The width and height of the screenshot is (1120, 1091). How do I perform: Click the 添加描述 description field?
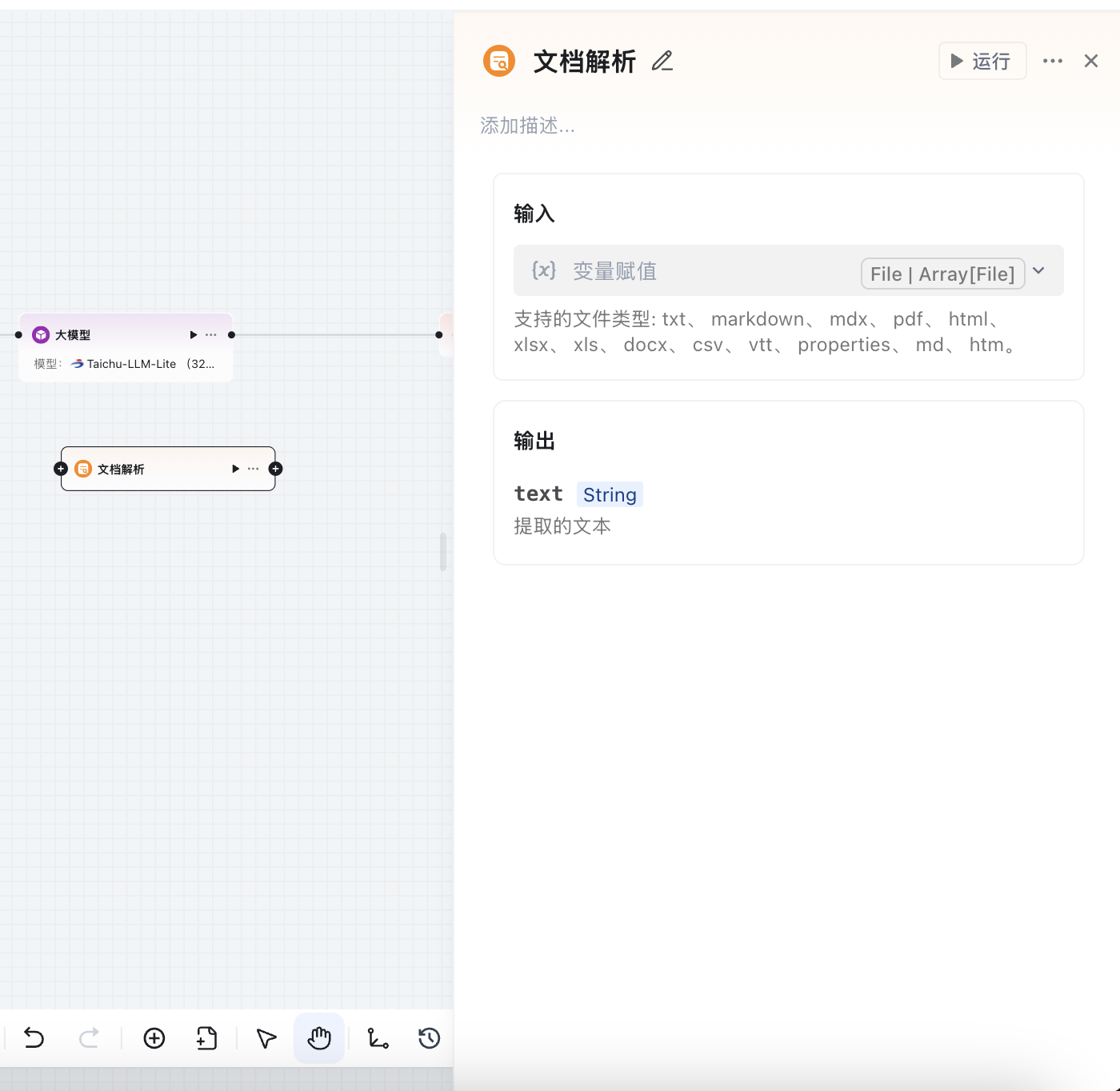click(527, 126)
